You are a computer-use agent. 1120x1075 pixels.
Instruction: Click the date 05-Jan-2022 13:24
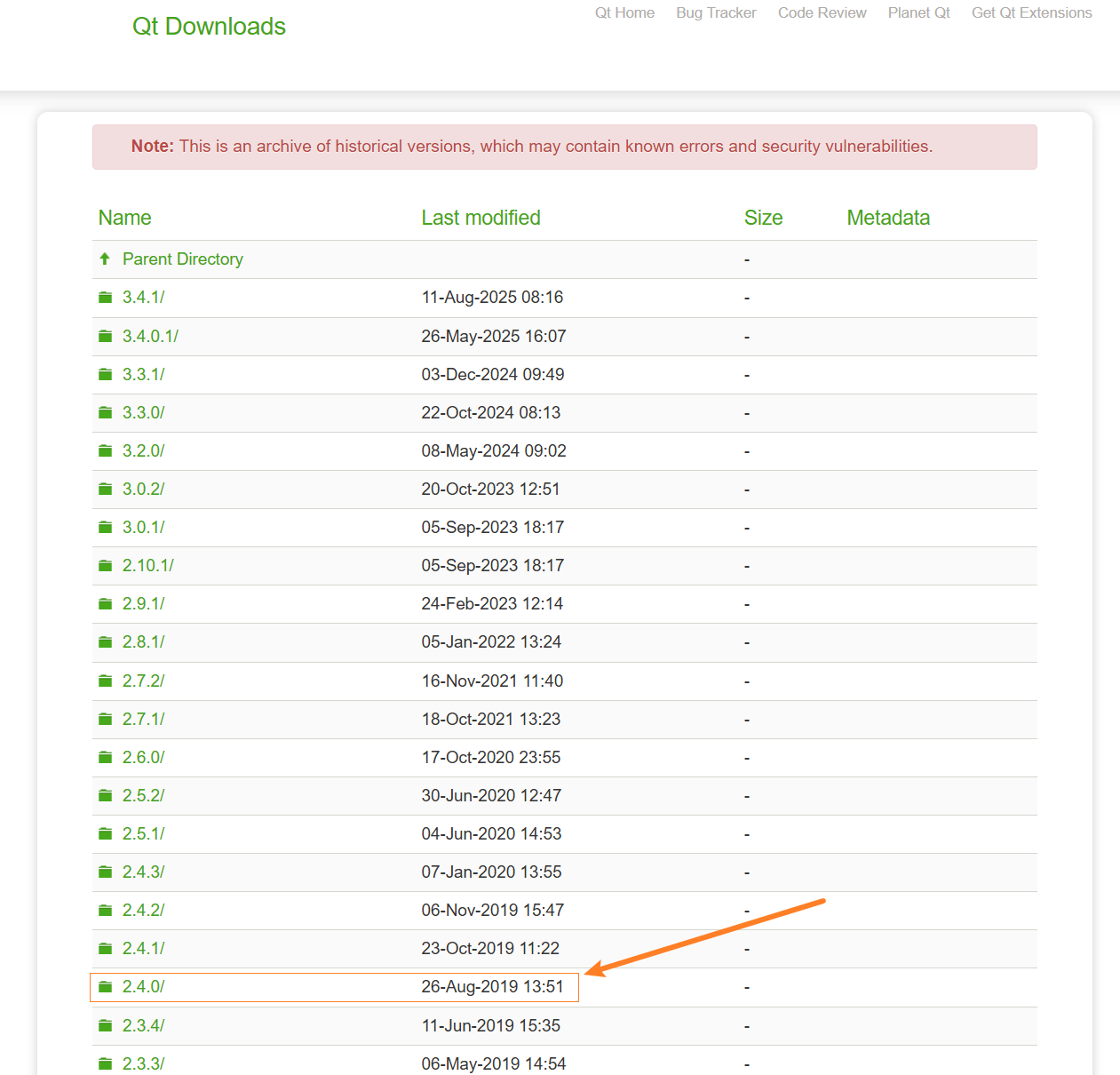point(491,641)
